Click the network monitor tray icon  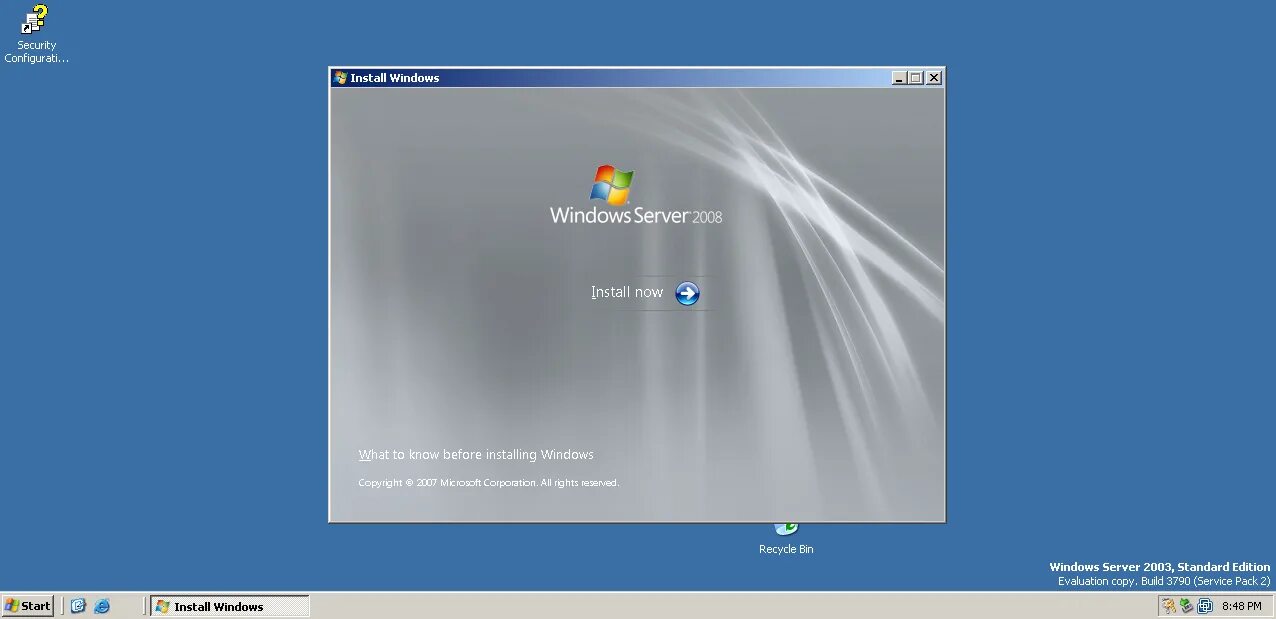point(1205,606)
